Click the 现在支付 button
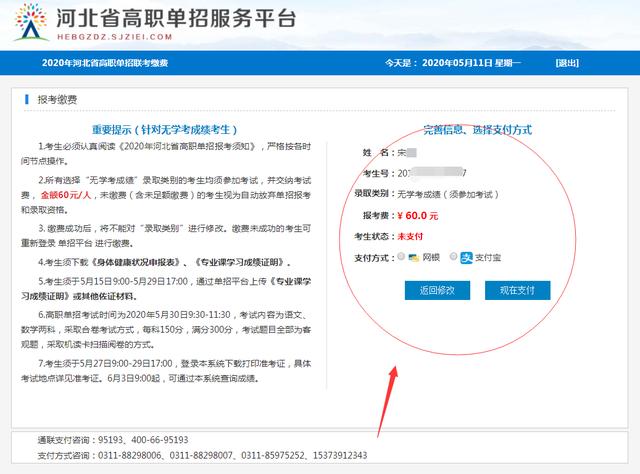 click(x=518, y=290)
